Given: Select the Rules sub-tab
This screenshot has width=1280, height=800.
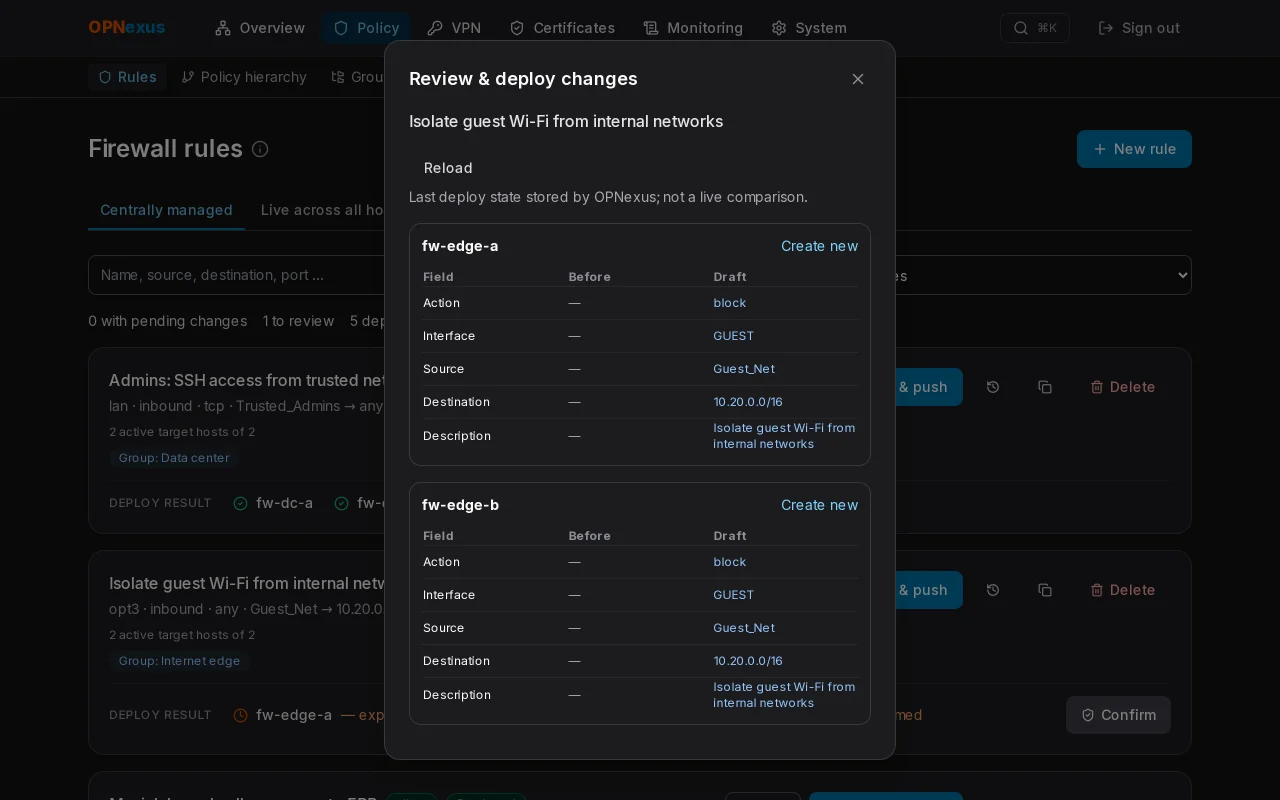Looking at the screenshot, I should pyautogui.click(x=127, y=77).
